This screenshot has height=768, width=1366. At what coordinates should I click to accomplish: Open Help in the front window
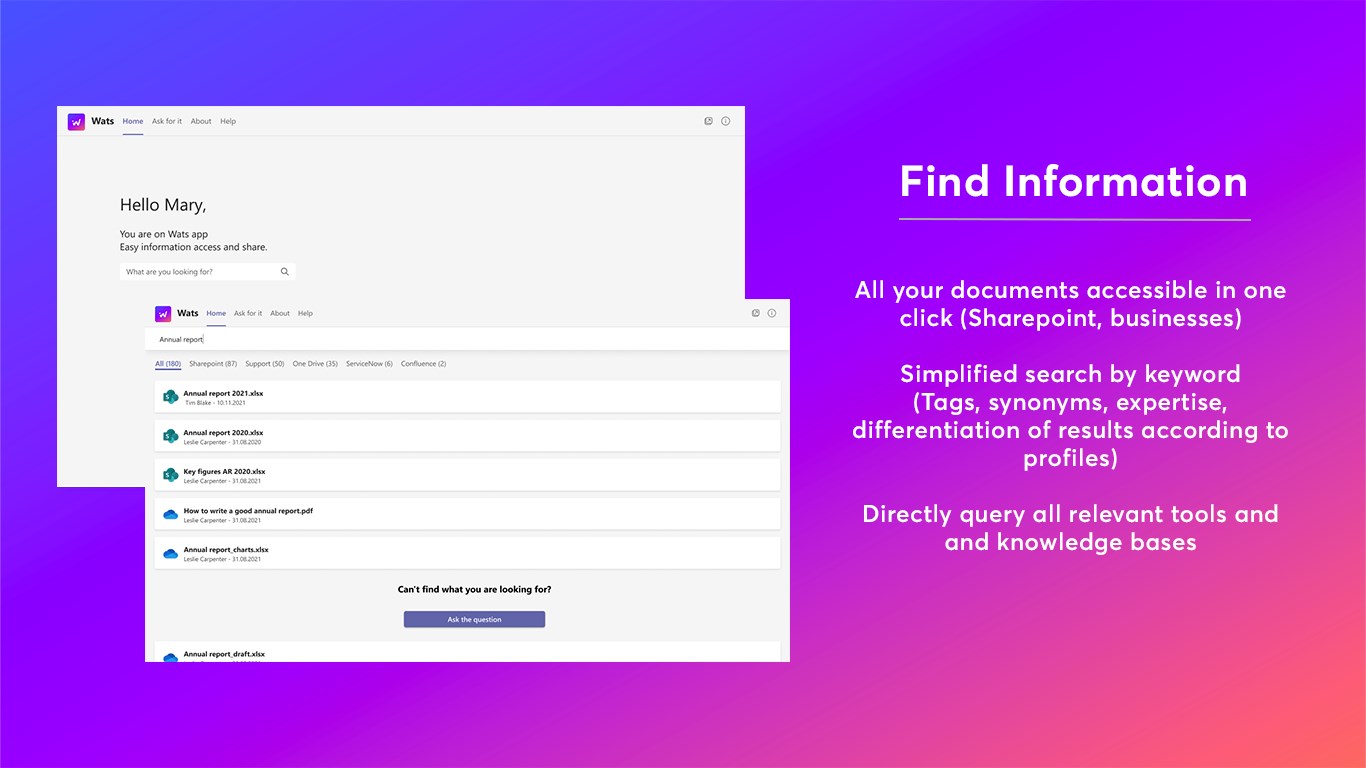point(305,313)
